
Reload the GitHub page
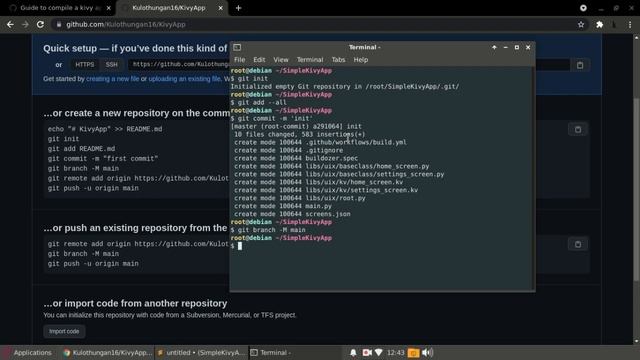coord(40,24)
